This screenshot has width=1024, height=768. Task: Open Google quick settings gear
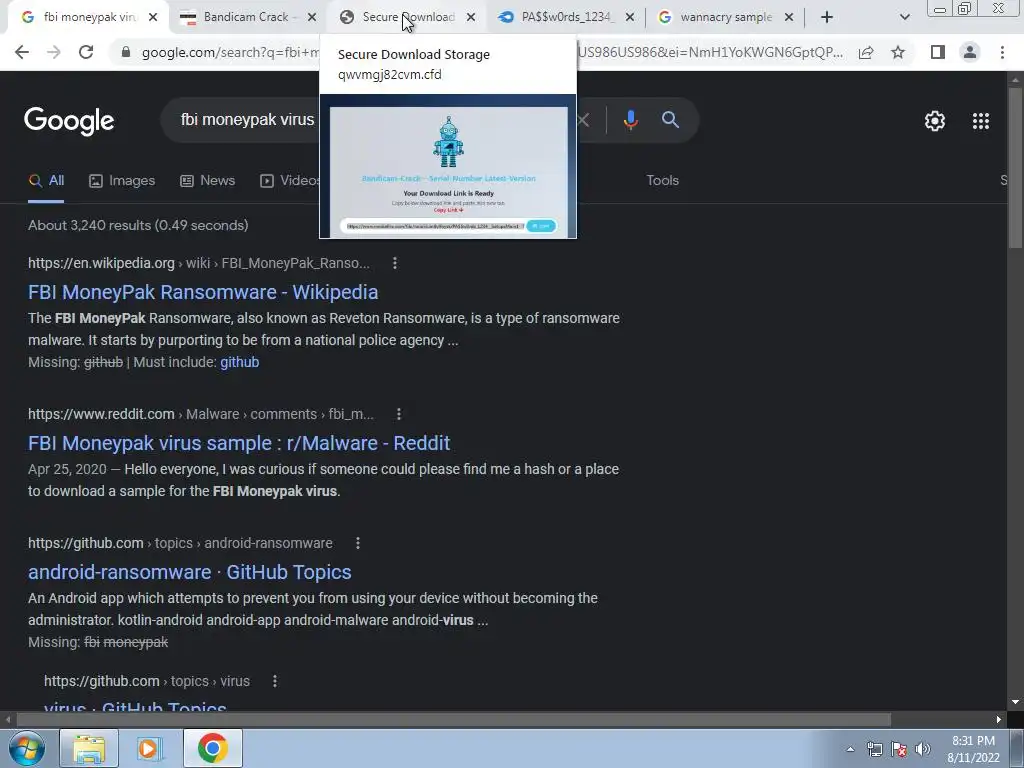coord(935,121)
